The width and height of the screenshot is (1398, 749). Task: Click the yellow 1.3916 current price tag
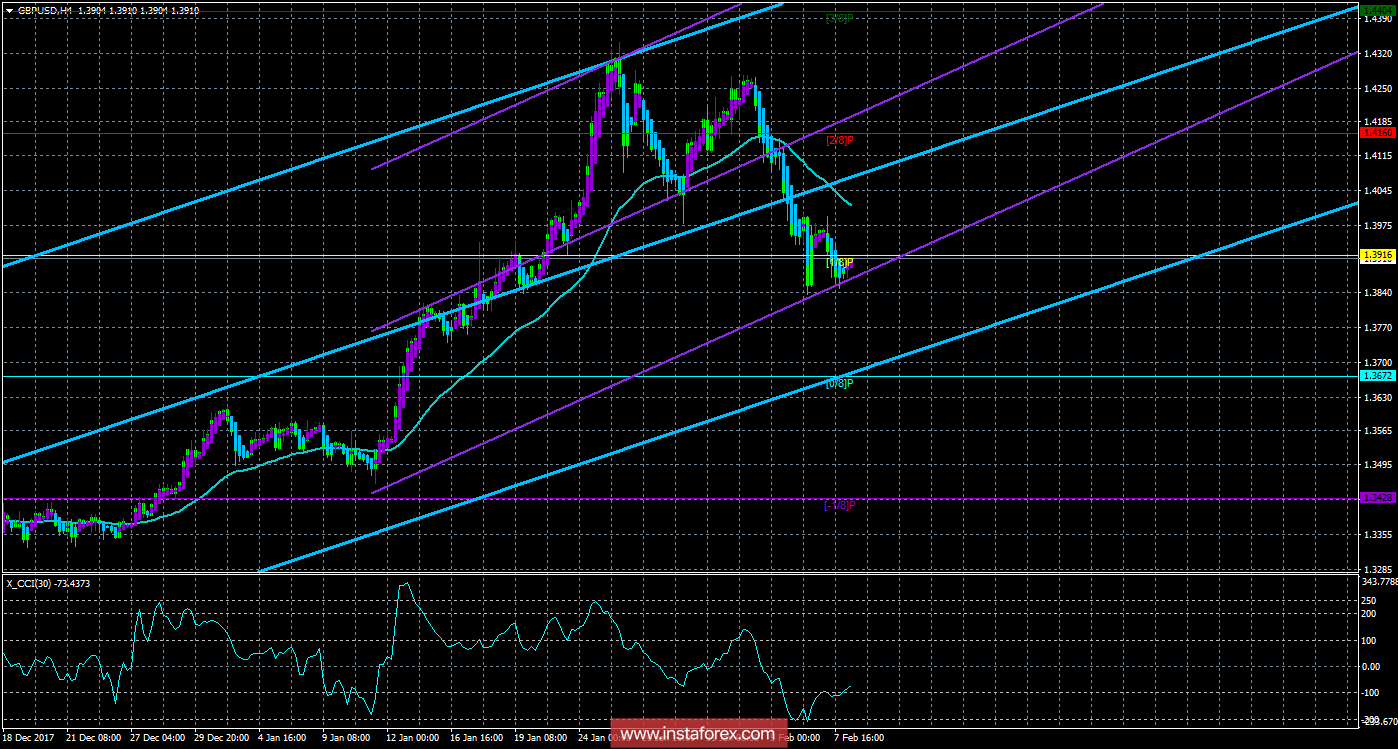(1376, 256)
